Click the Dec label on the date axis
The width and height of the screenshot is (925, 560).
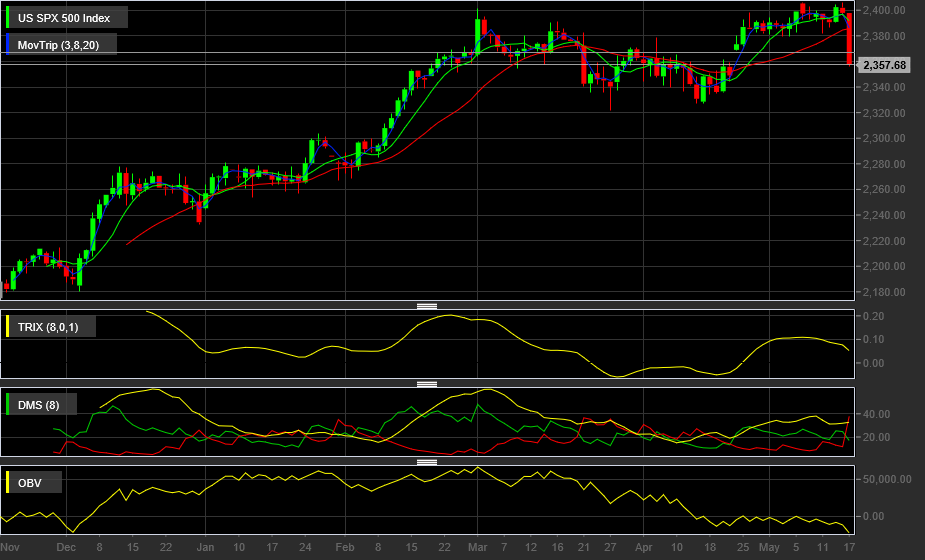point(66,547)
